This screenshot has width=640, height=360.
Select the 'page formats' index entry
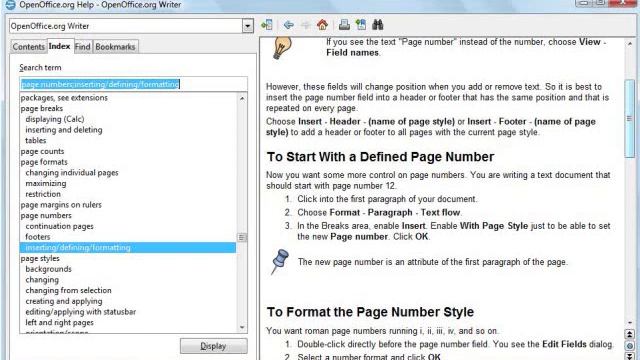click(44, 162)
